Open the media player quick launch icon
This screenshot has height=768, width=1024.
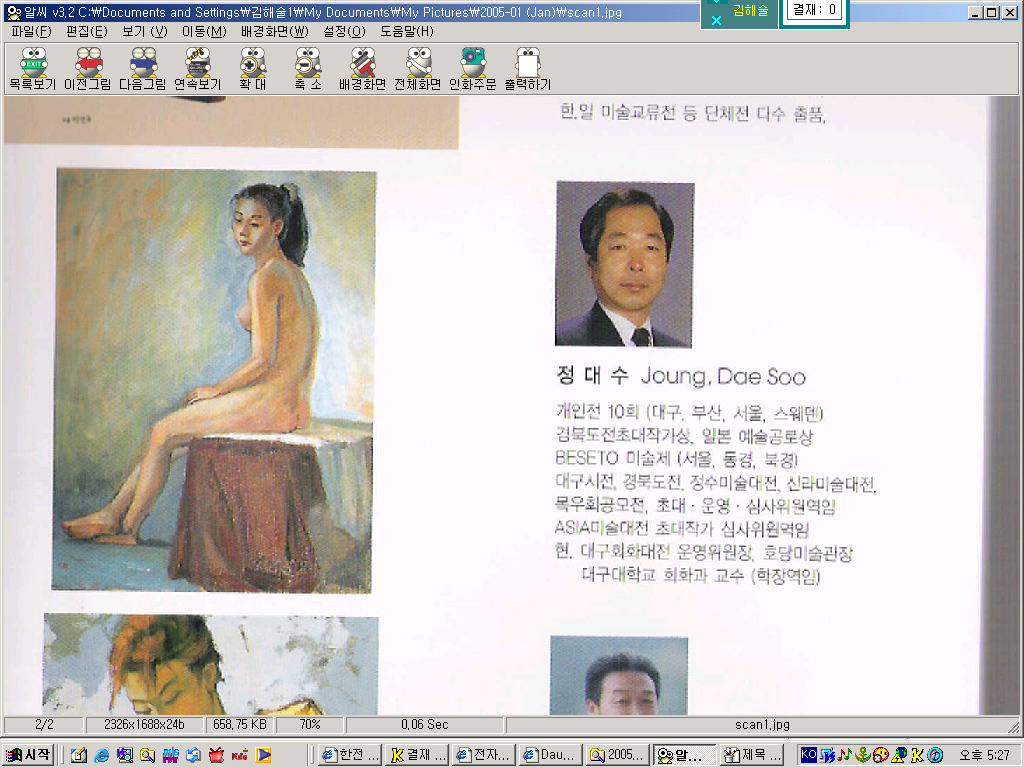pos(263,756)
